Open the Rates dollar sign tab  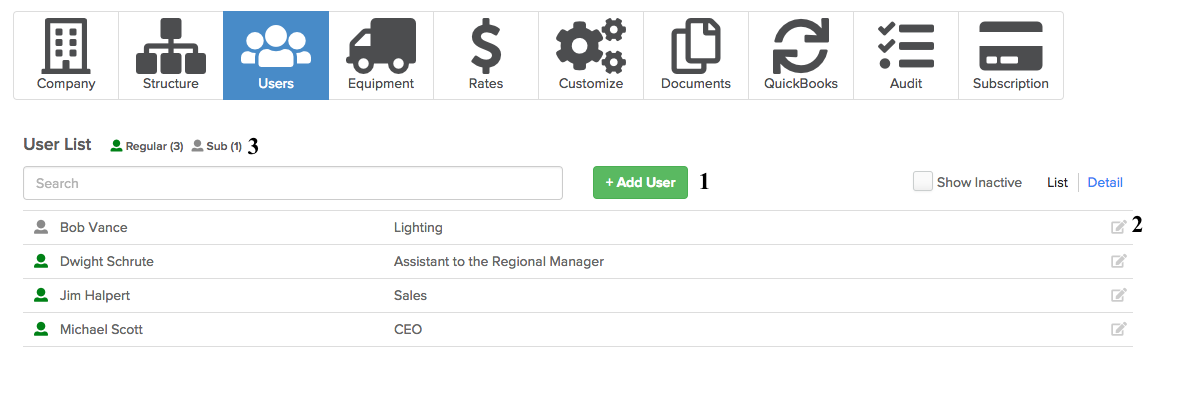pos(486,56)
